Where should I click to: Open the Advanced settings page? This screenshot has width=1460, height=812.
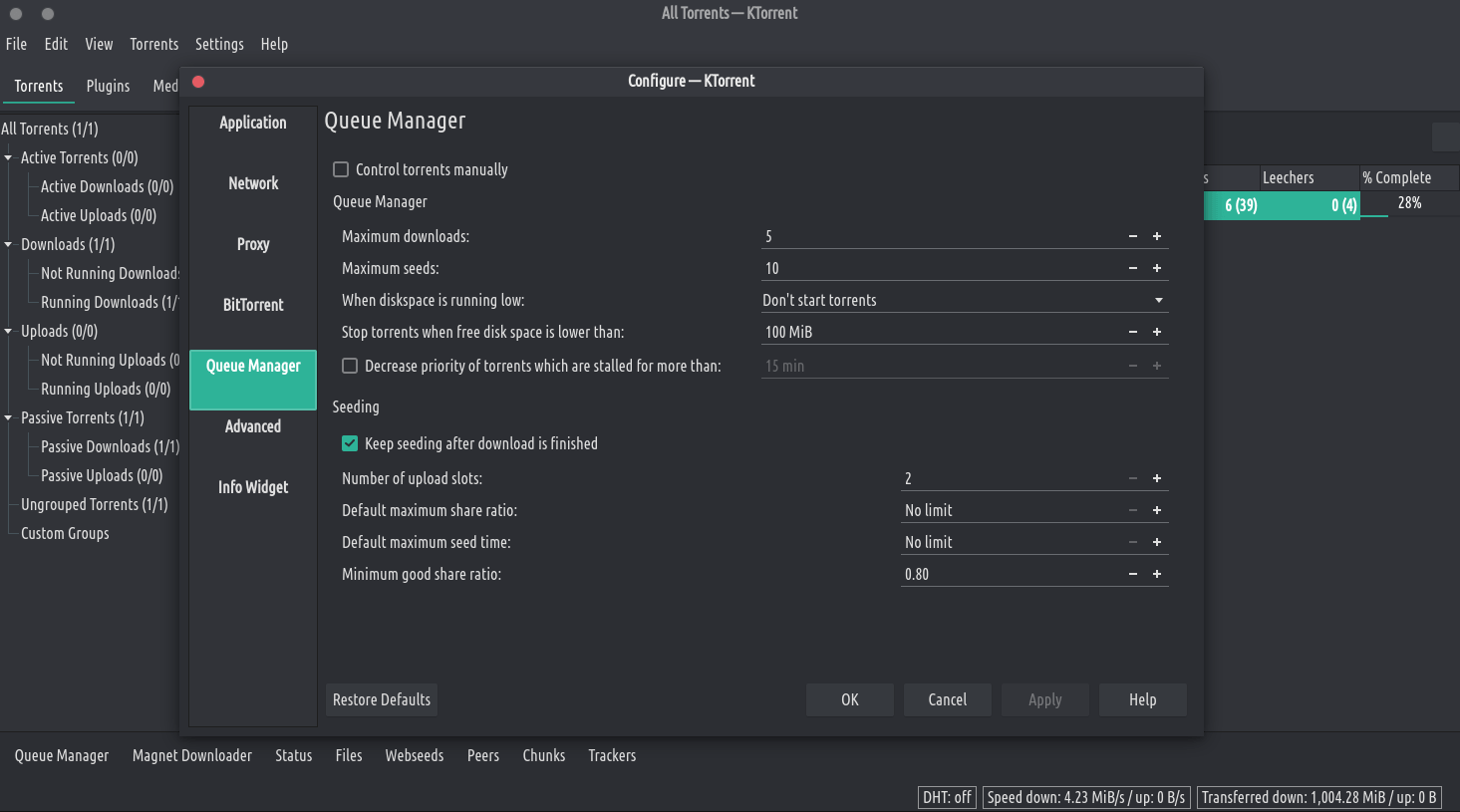[x=253, y=440]
